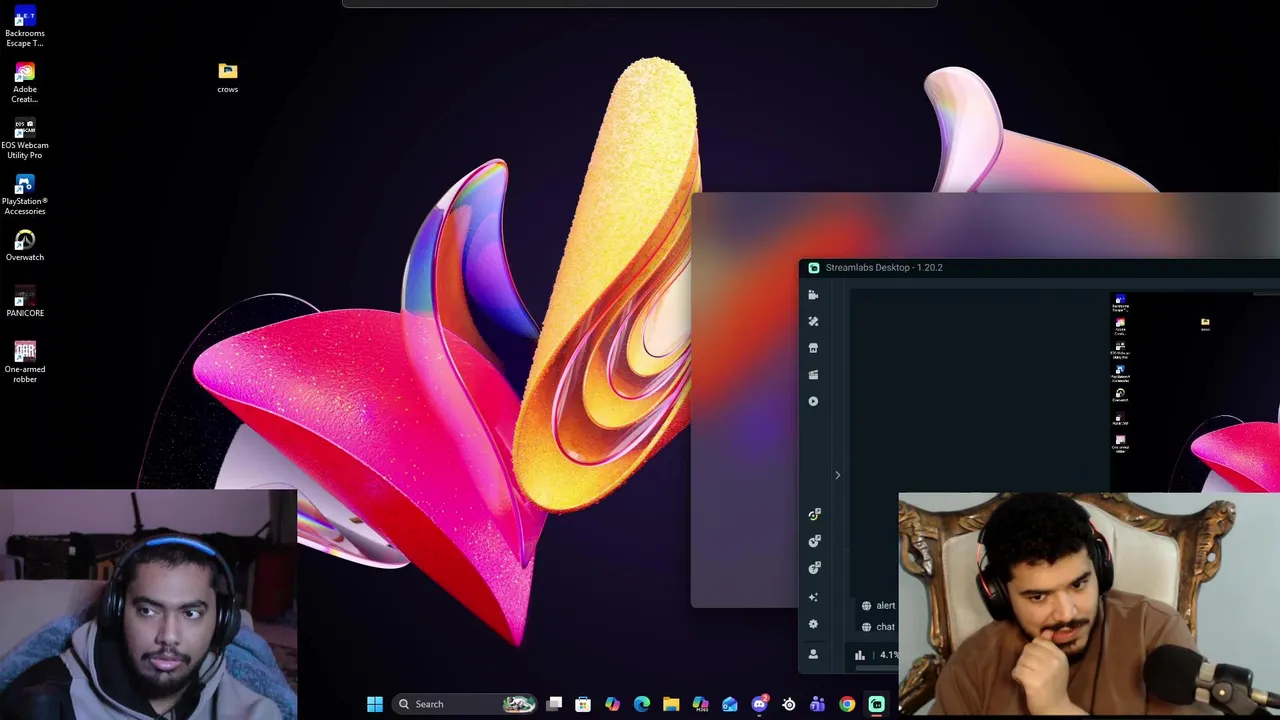Open the third external tool link icon in Streamlabs

click(x=814, y=568)
